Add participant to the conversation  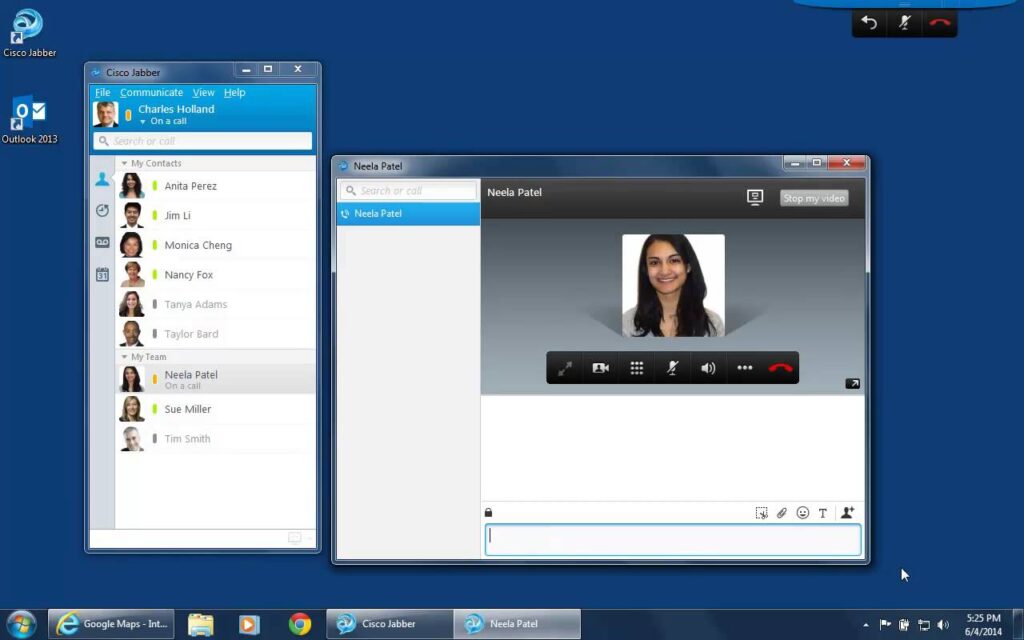(x=848, y=513)
